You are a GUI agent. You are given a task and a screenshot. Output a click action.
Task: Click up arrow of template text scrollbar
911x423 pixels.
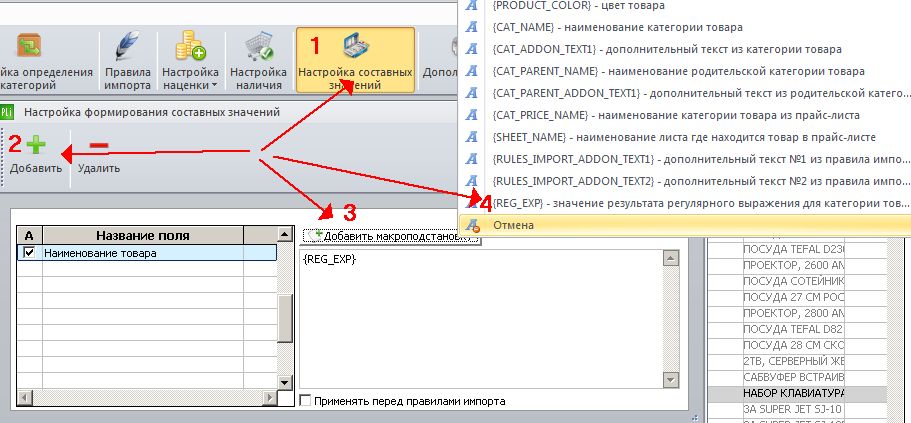[x=670, y=259]
